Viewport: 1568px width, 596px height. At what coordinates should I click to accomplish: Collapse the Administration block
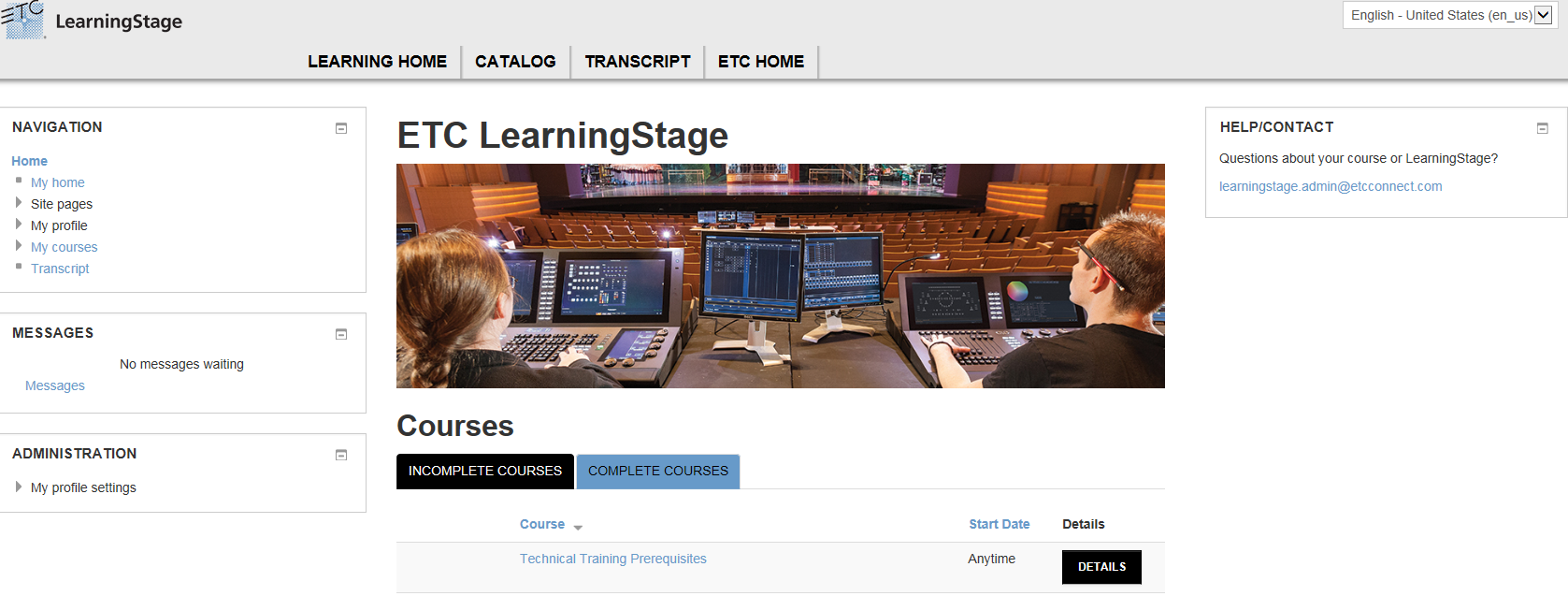[341, 455]
